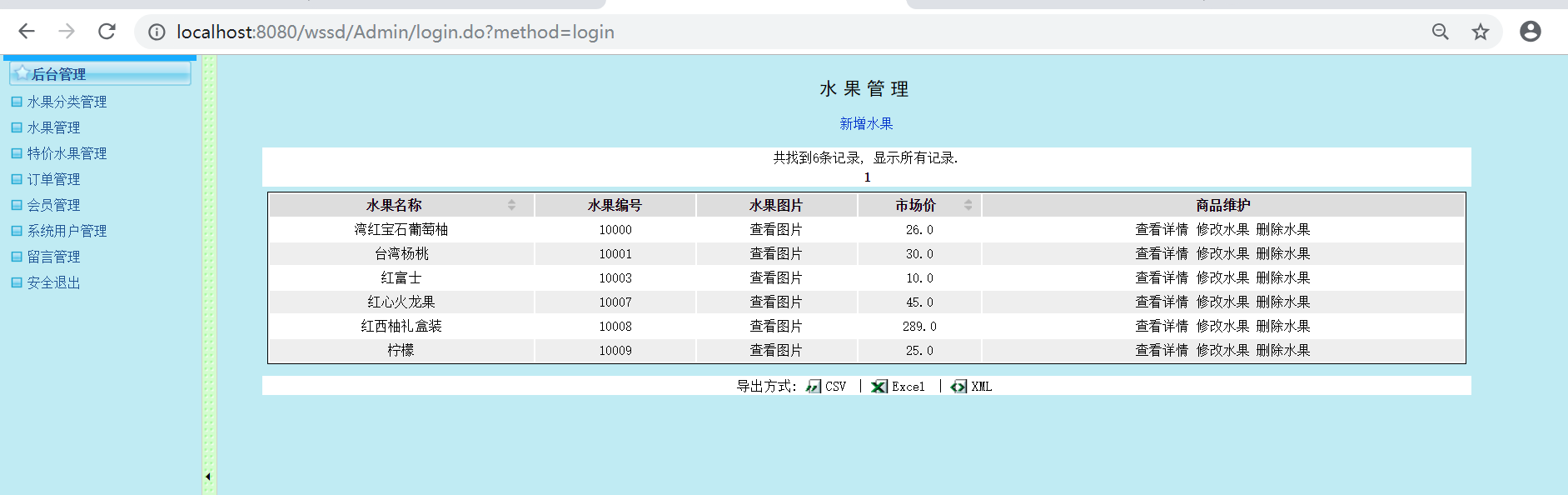Select the 柠檬 name cell
Viewport: 1568px width, 495px height.
(401, 350)
